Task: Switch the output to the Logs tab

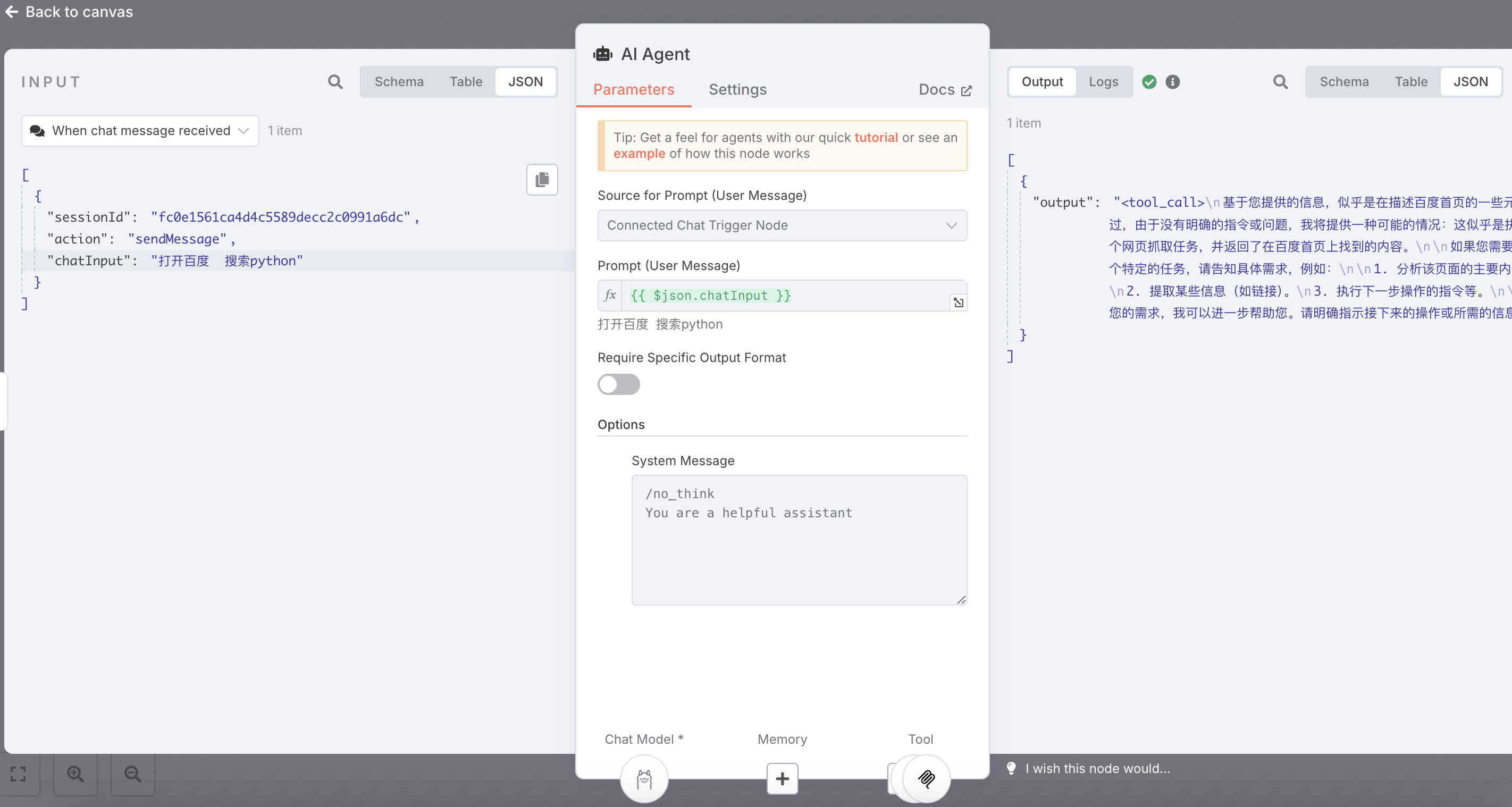Action: 1103,81
